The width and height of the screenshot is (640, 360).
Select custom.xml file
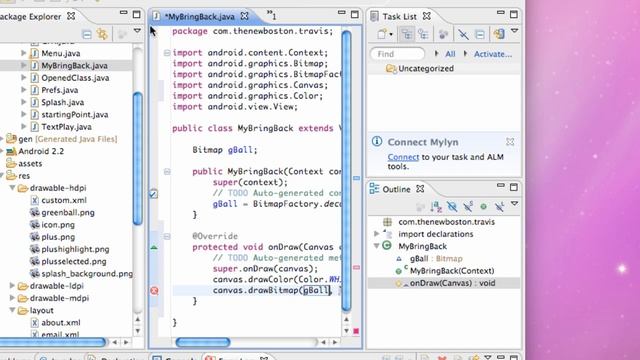[64, 200]
